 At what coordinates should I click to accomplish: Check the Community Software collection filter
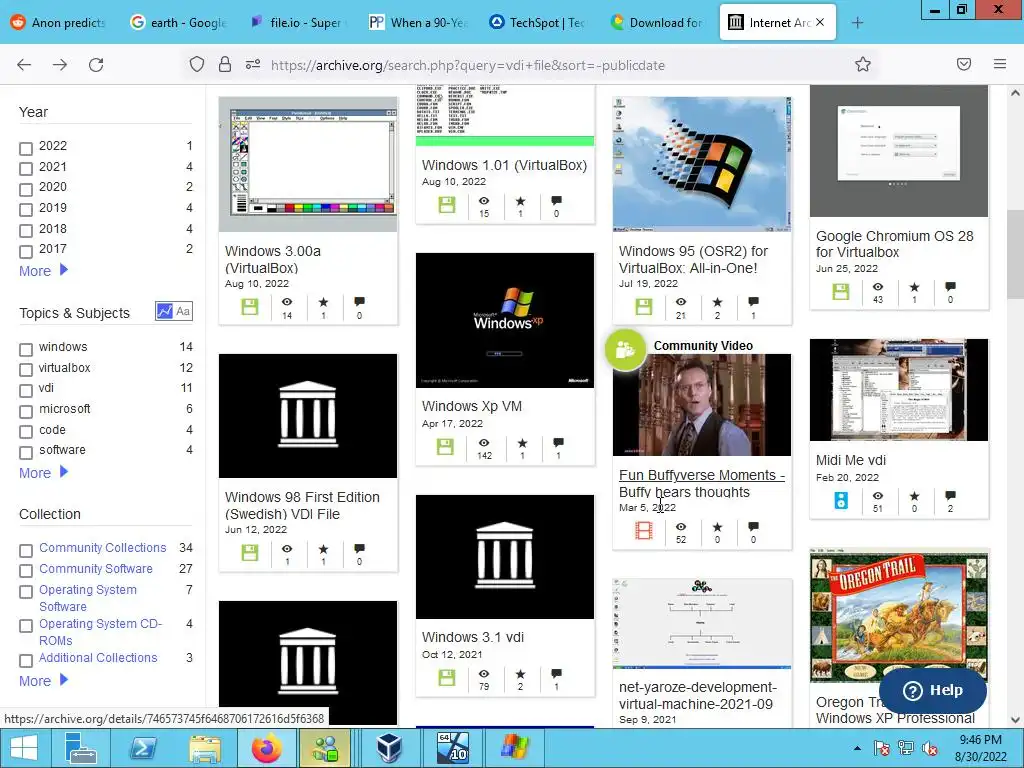pyautogui.click(x=26, y=571)
